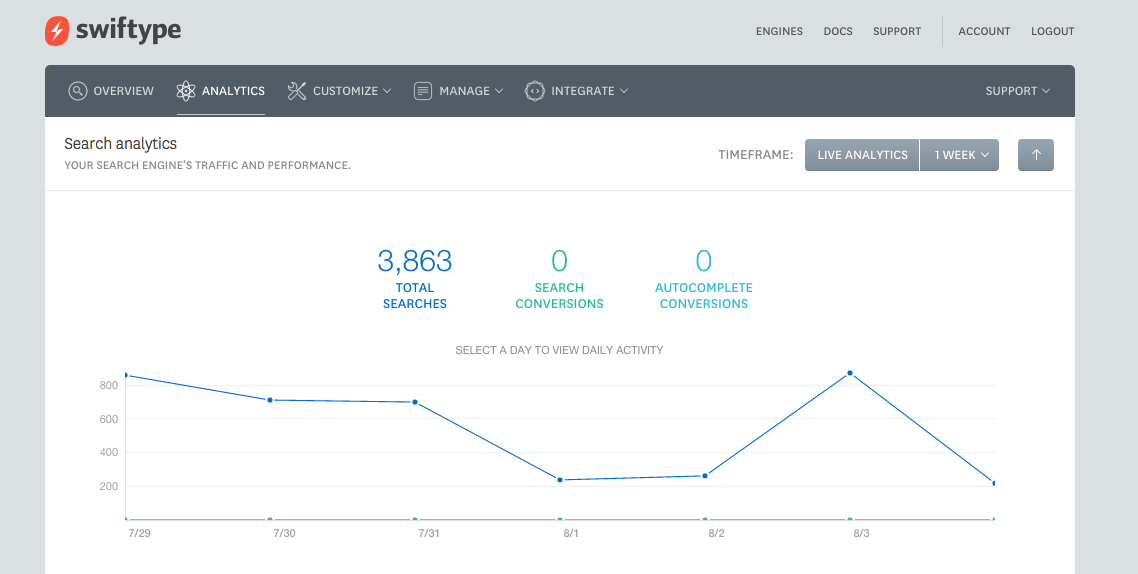Click the Search analytics heading
This screenshot has height=574, width=1138.
pyautogui.click(x=120, y=144)
